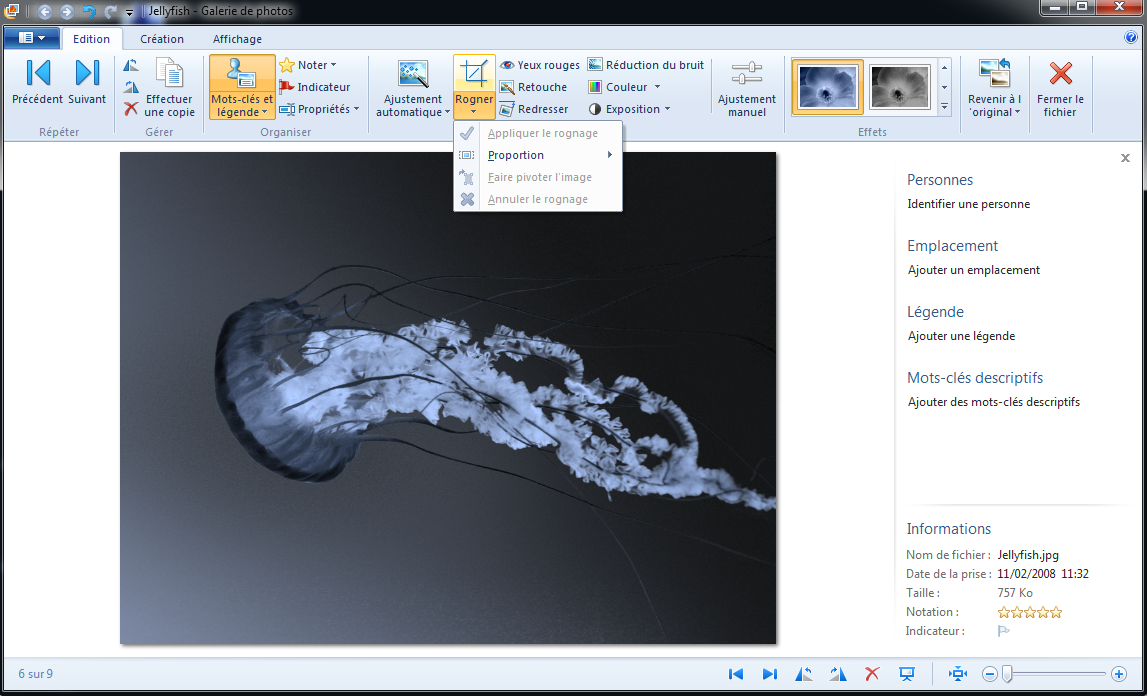
Task: Start slideshow from the bottom bar
Action: click(906, 674)
